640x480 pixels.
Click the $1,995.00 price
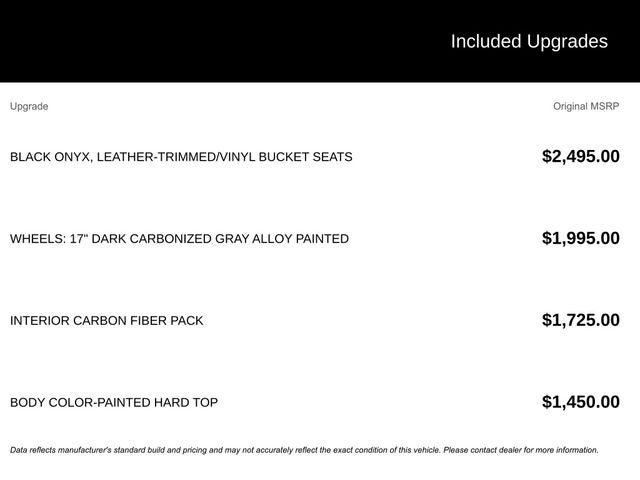coord(580,238)
